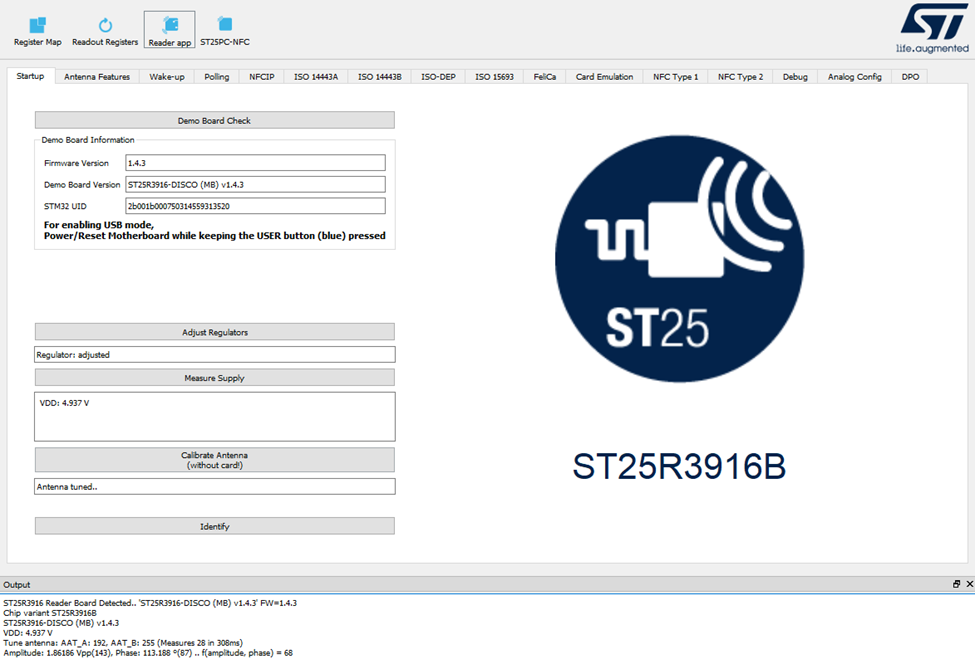Click 'ST25R3916-DISCO (MB) v1.4.3' output log line
The image size is (975, 659).
click(61, 623)
